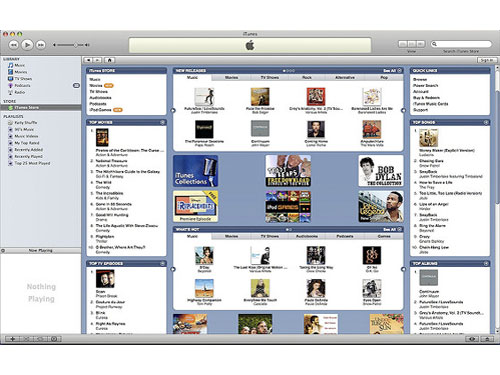Go to previous track with the rewind button
Image resolution: width=500 pixels, height=375 pixels.
click(x=13, y=45)
